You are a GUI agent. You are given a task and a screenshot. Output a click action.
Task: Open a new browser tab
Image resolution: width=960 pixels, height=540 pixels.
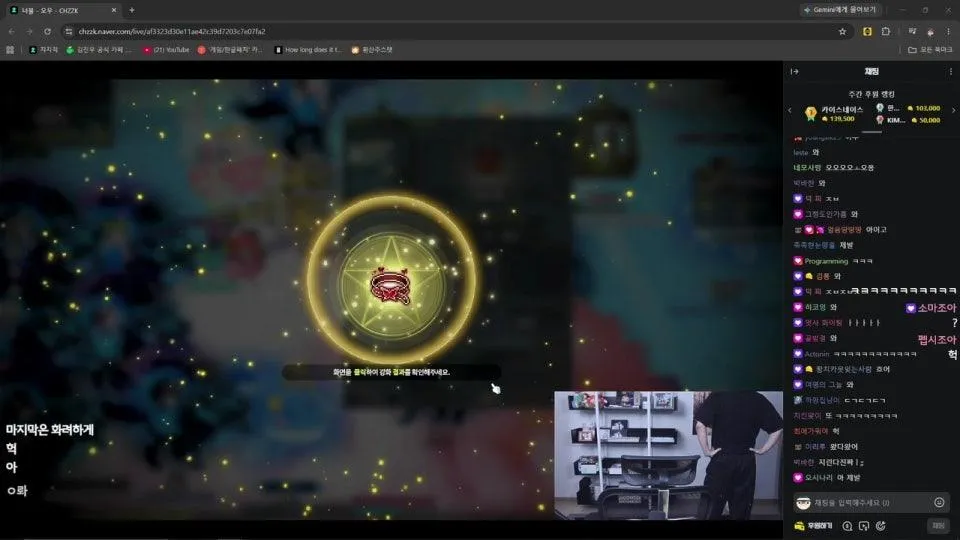(132, 10)
